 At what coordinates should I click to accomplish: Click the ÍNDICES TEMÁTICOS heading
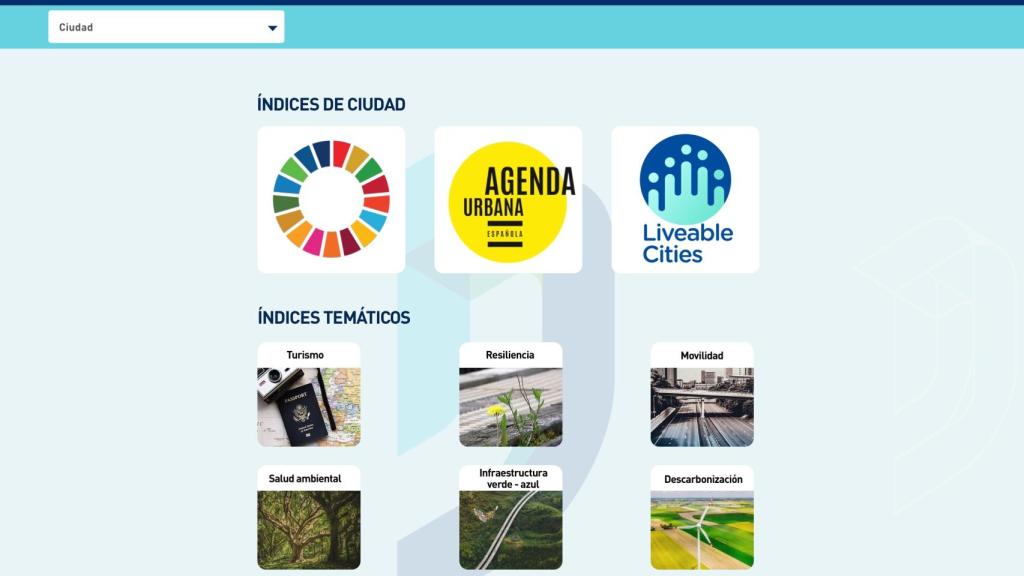pyautogui.click(x=333, y=318)
